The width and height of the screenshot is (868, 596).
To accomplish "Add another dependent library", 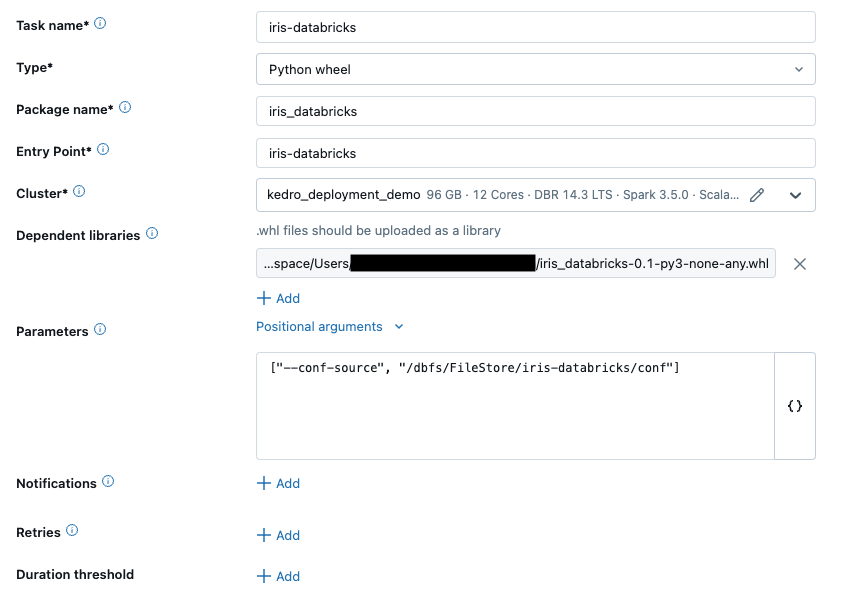I will (278, 297).
